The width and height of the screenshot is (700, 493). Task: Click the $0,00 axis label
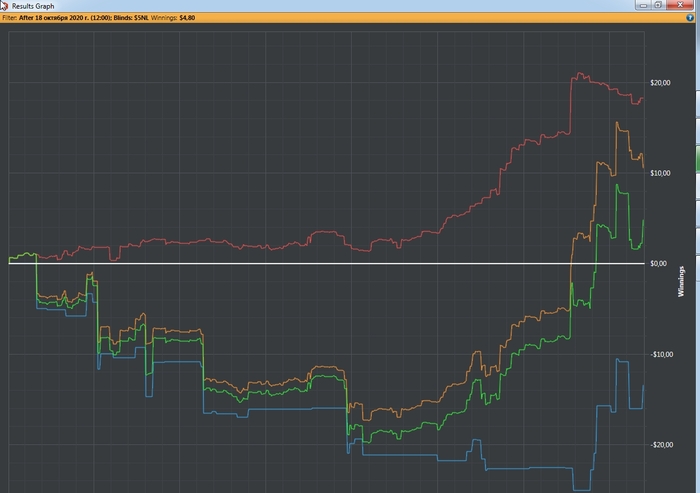coord(658,263)
